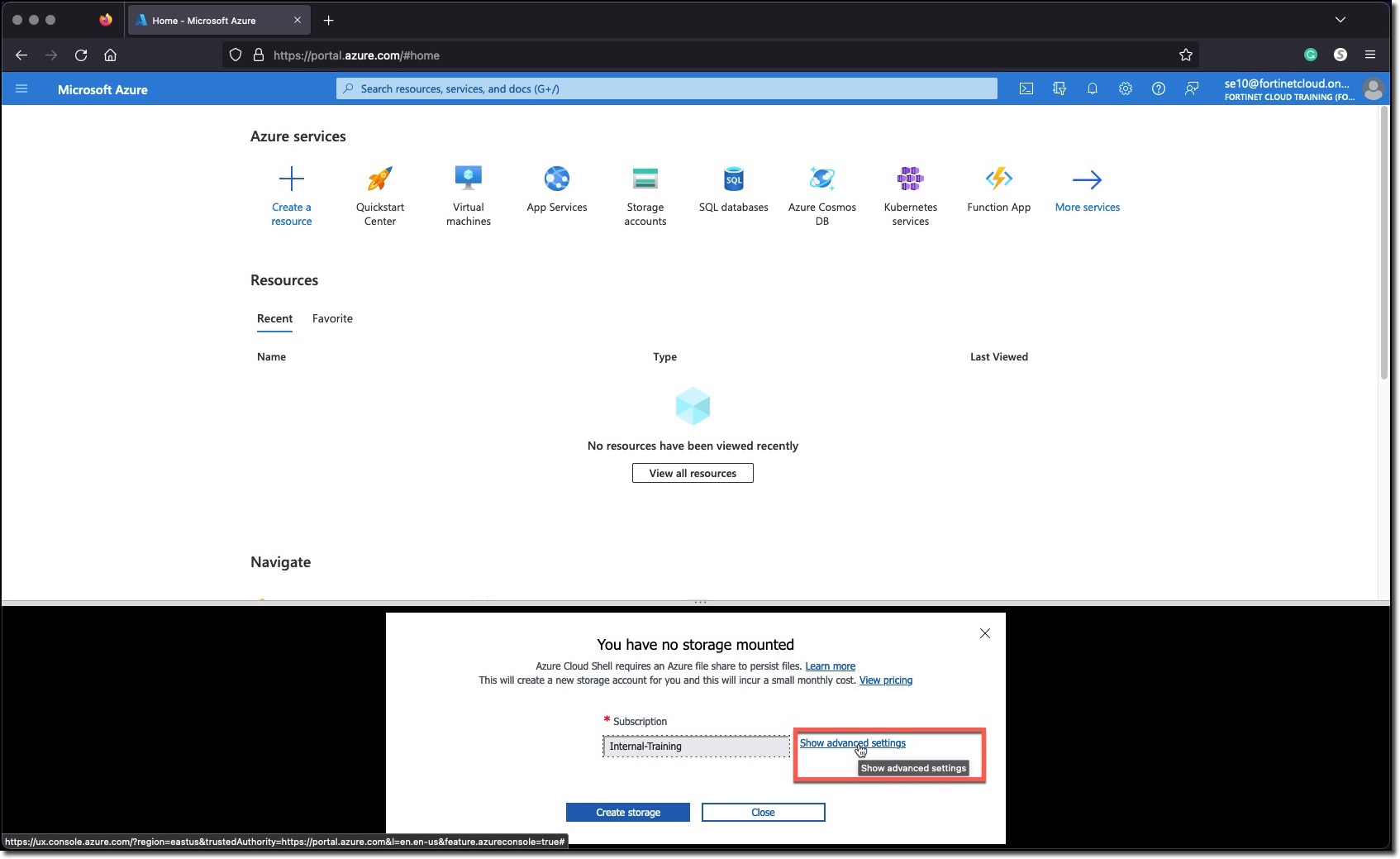Open Kubernetes services icon
The width and height of the screenshot is (1400, 859).
click(x=911, y=179)
